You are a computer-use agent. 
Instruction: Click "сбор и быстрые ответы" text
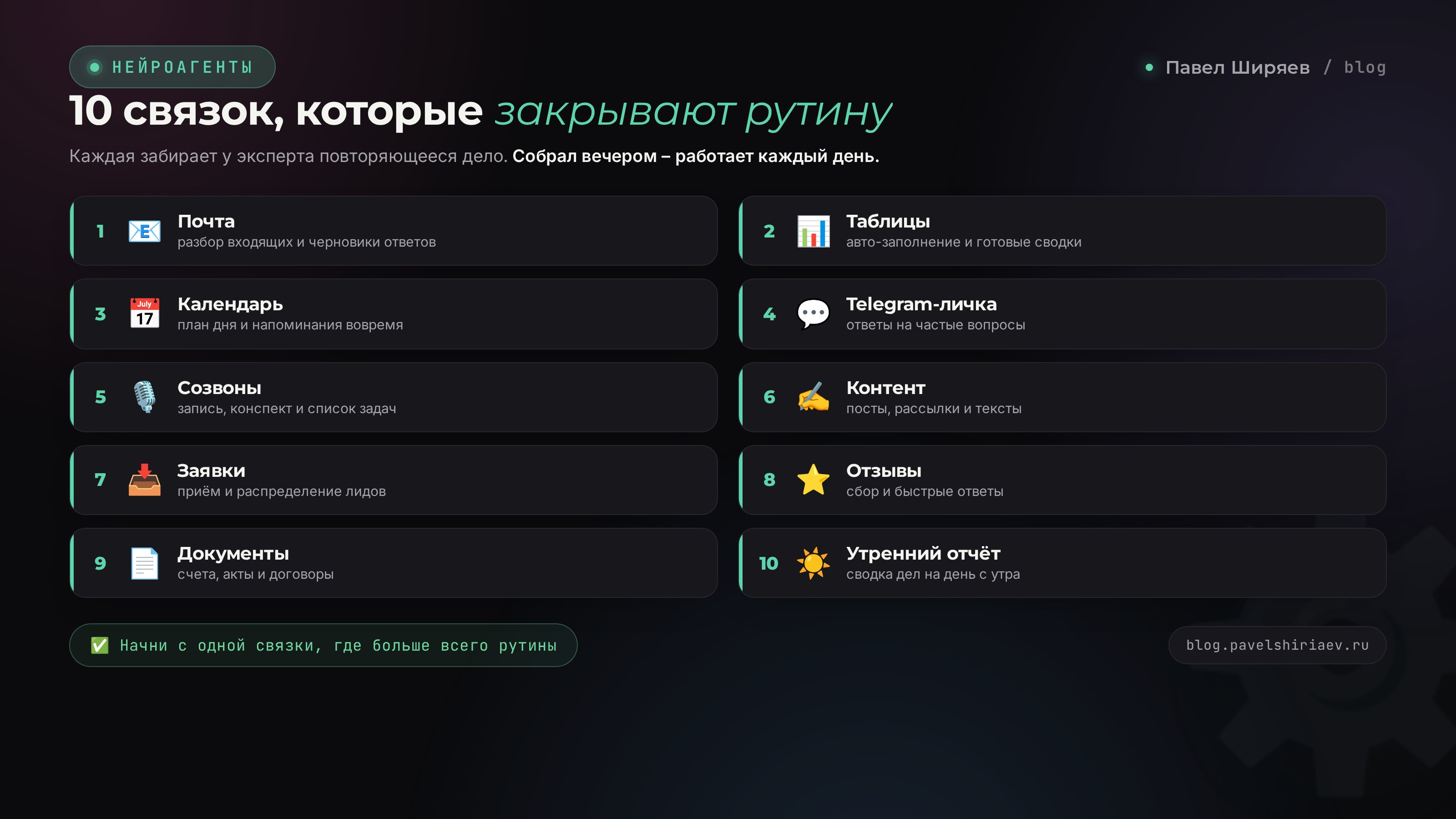(925, 491)
